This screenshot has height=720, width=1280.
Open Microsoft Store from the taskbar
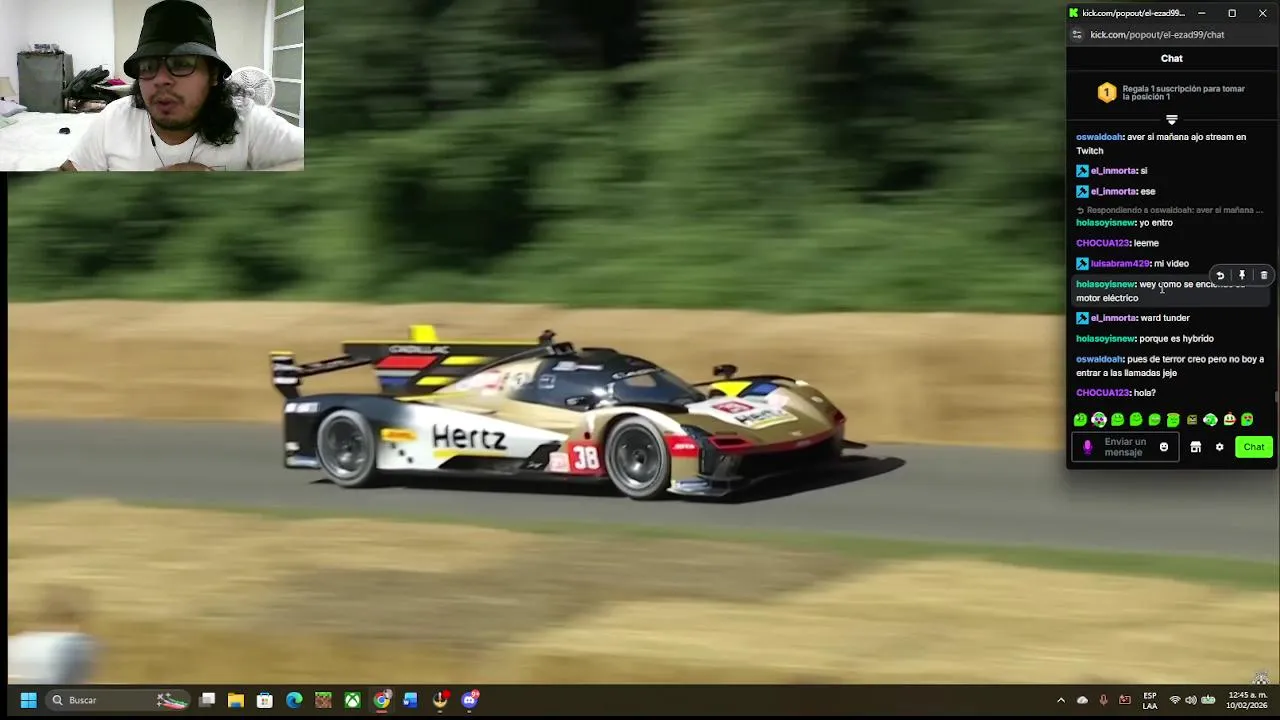click(265, 700)
